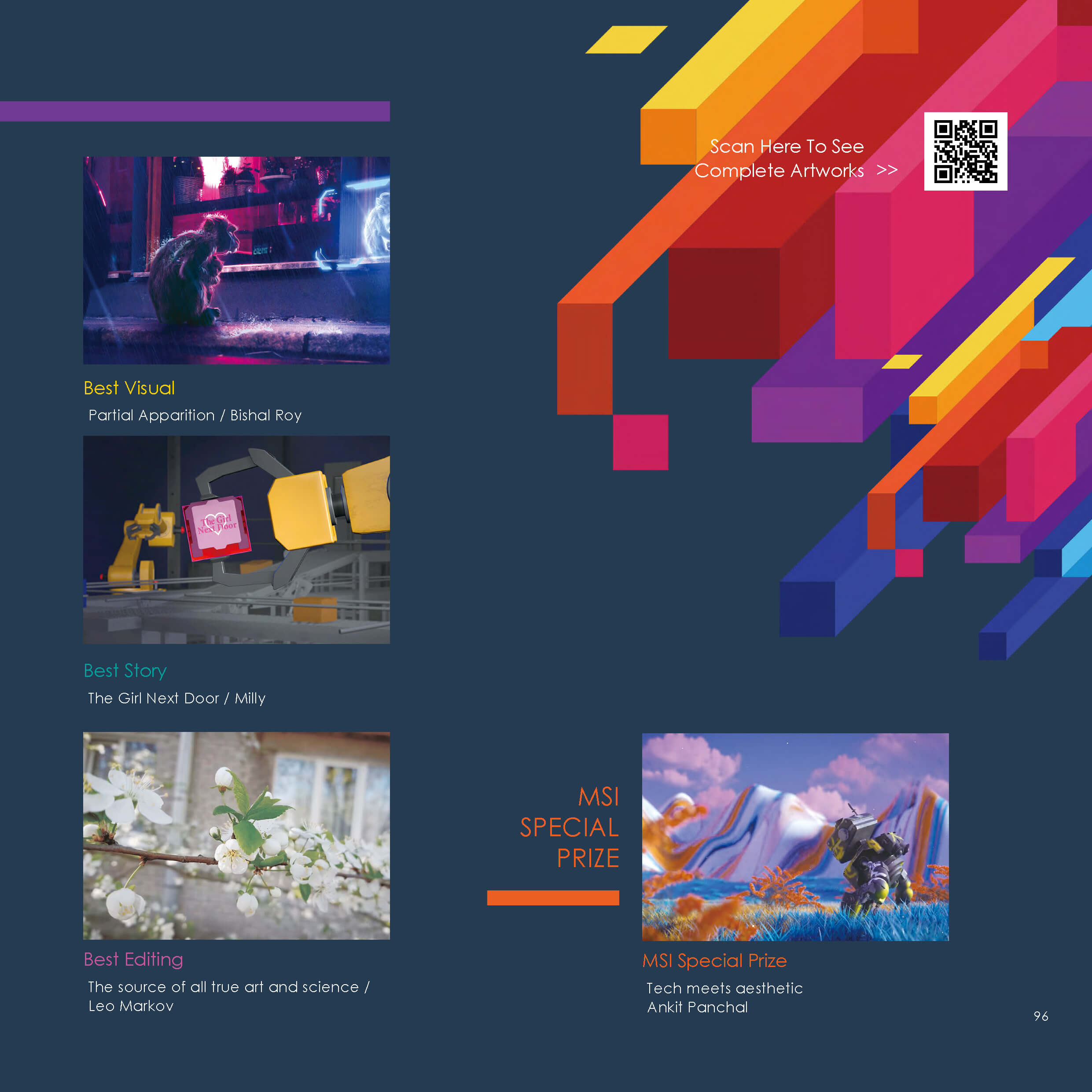Click the Best Visual heading
1092x1092 pixels.
[129, 388]
